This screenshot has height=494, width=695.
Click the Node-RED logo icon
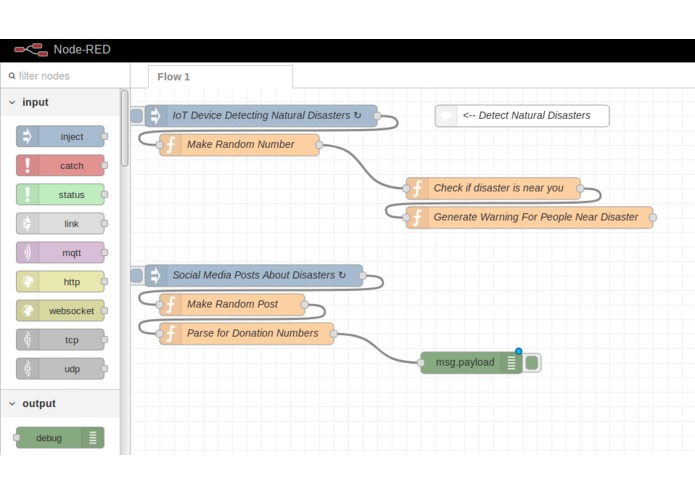(31, 50)
